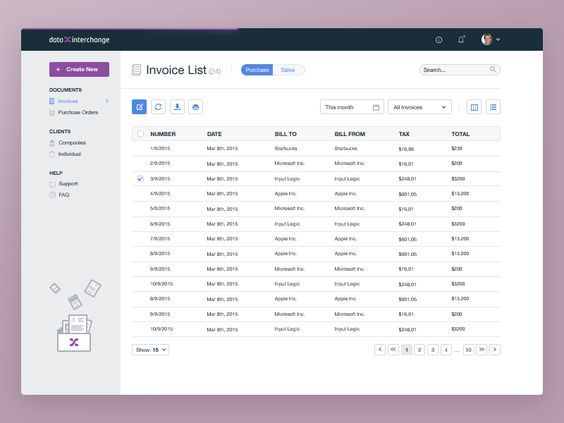The image size is (564, 423).
Task: Click the user avatar picture
Action: 487,39
